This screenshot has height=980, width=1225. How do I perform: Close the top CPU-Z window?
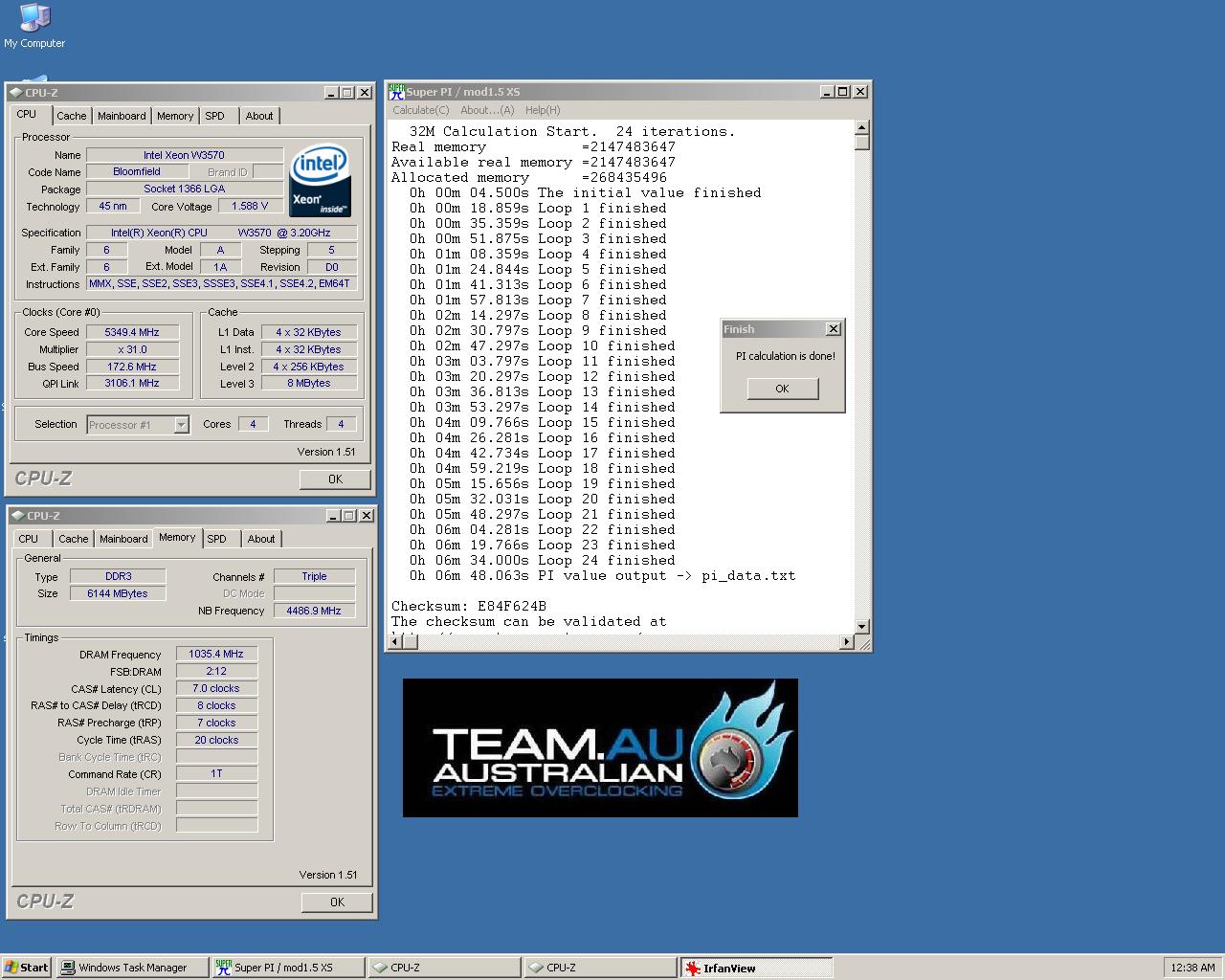(x=365, y=93)
